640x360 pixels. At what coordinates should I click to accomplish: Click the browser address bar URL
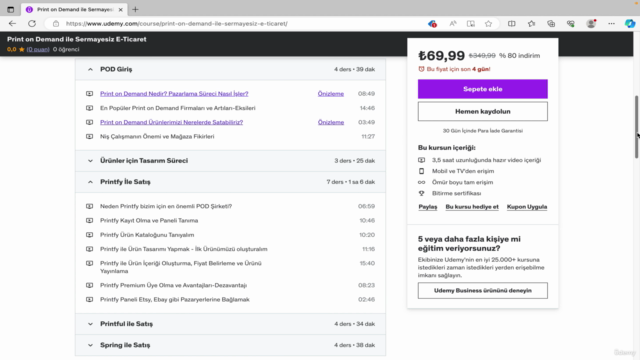(x=177, y=24)
